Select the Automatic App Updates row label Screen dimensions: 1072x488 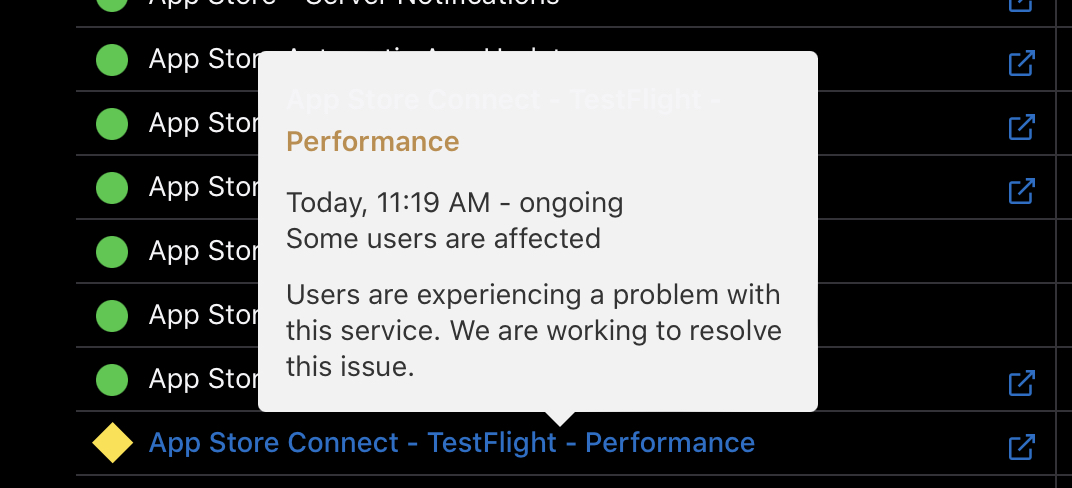pyautogui.click(x=204, y=60)
